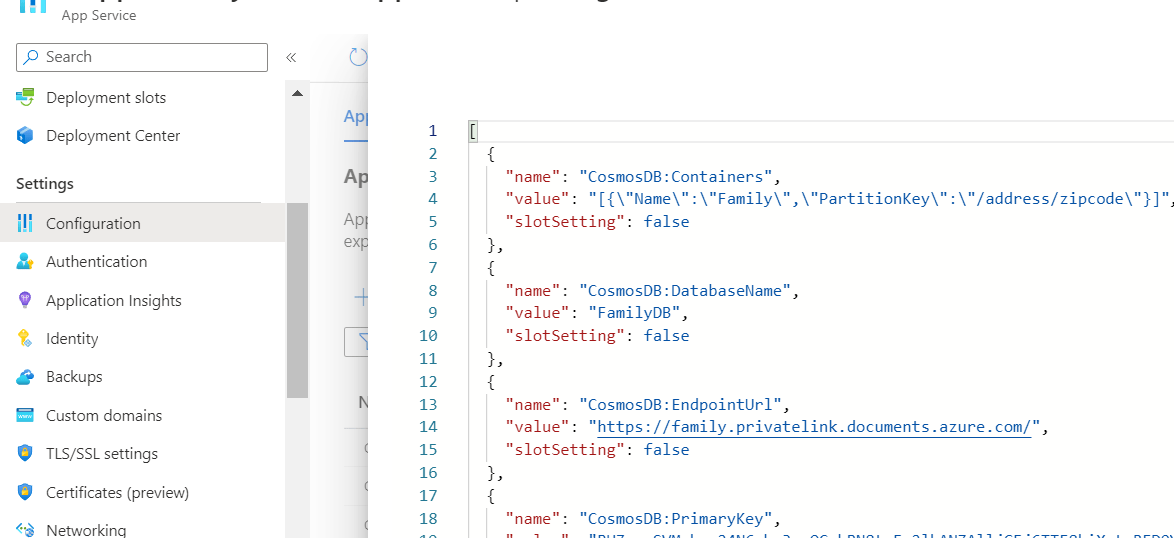1174x538 pixels.
Task: Click slotSetting false on line 15
Action: coord(666,450)
